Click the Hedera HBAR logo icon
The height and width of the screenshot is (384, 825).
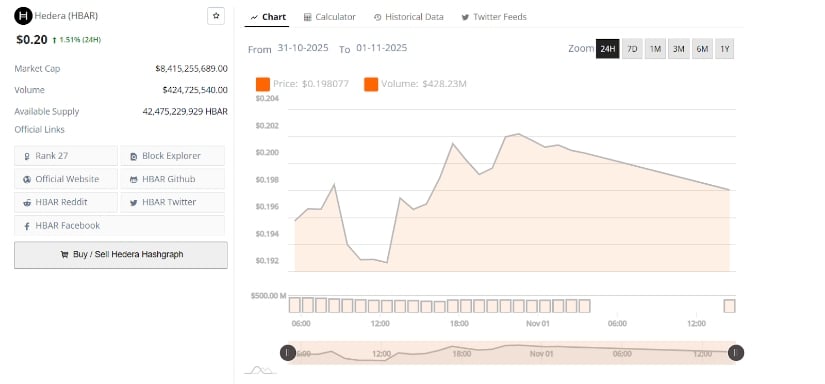point(23,16)
